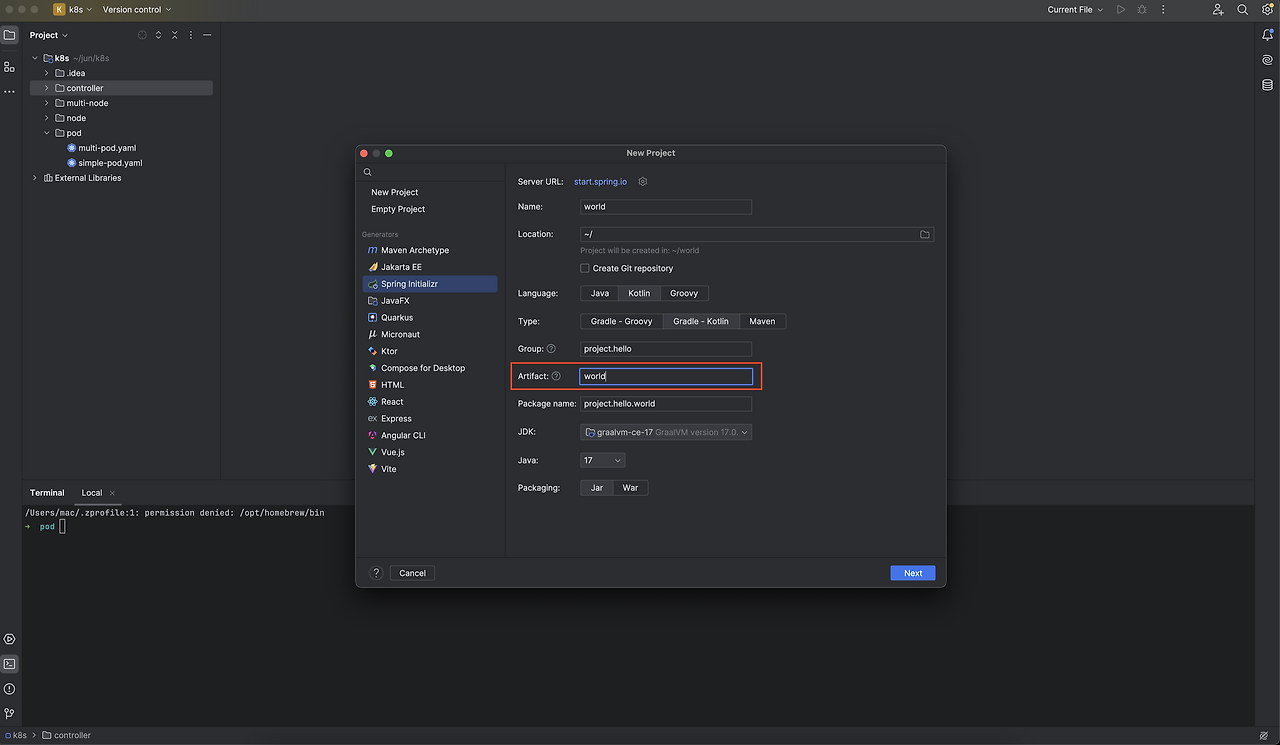Hide the Project panel with minimize icon
Screen dimensions: 1280x745
[207, 35]
